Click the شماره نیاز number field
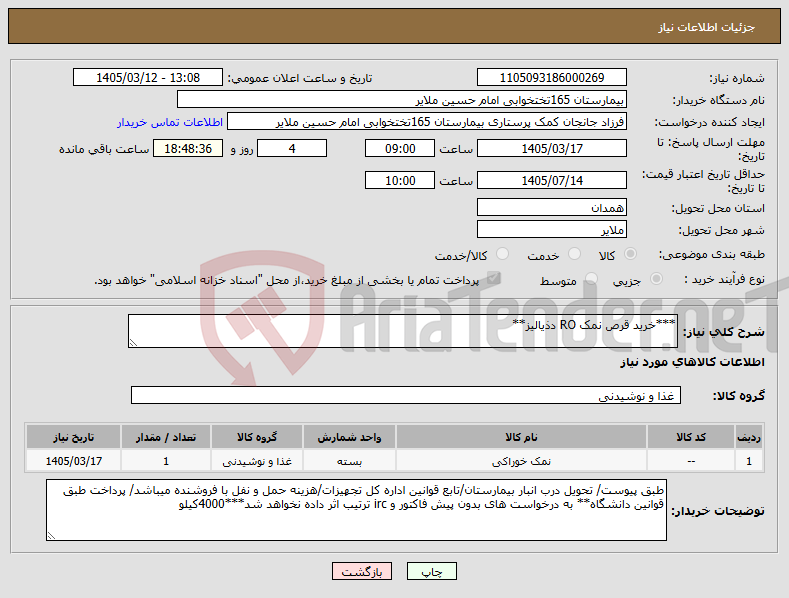The width and height of the screenshot is (789, 598). click(x=551, y=78)
